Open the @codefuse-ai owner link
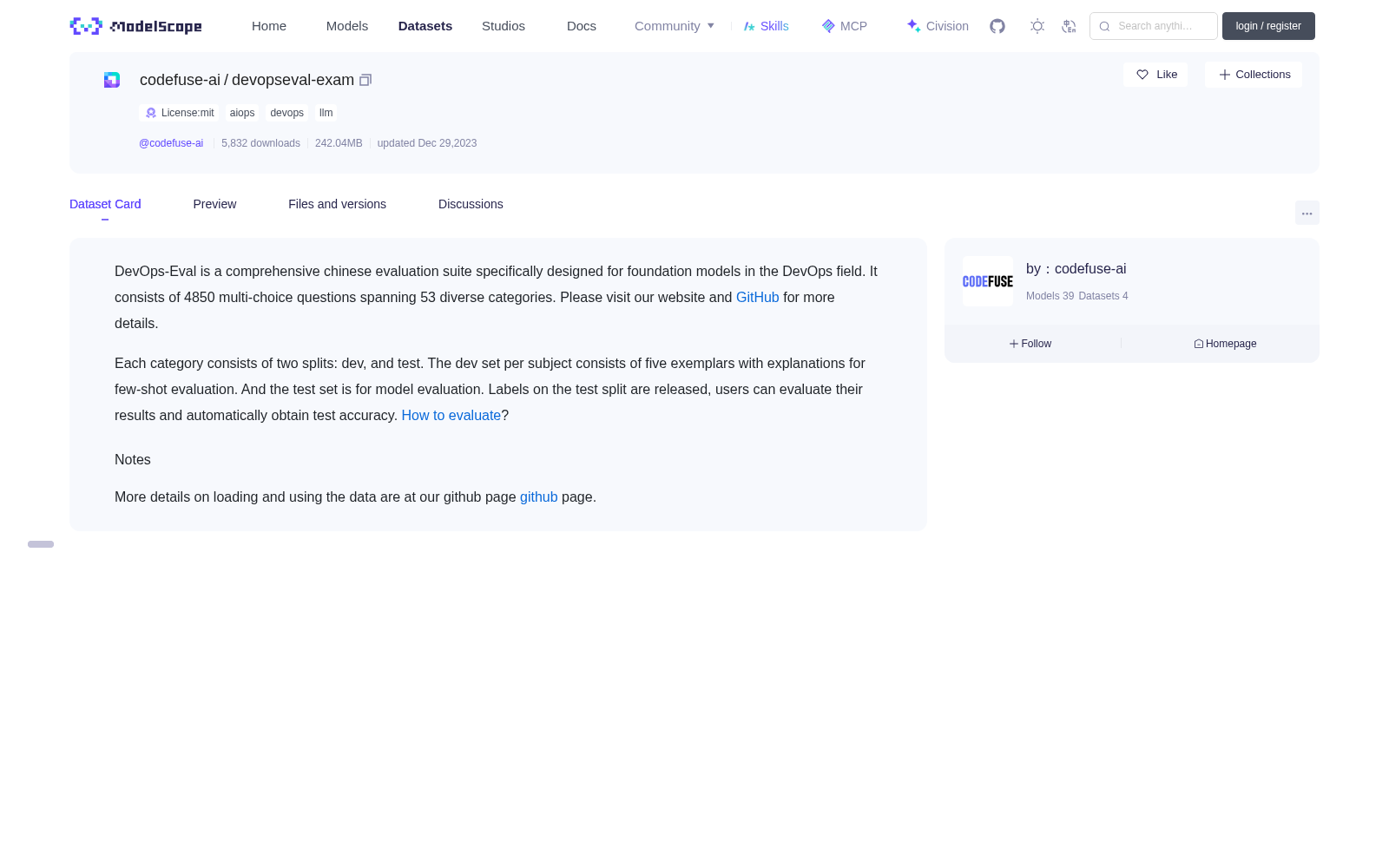Screen dimensions: 1389x868 coord(171,143)
